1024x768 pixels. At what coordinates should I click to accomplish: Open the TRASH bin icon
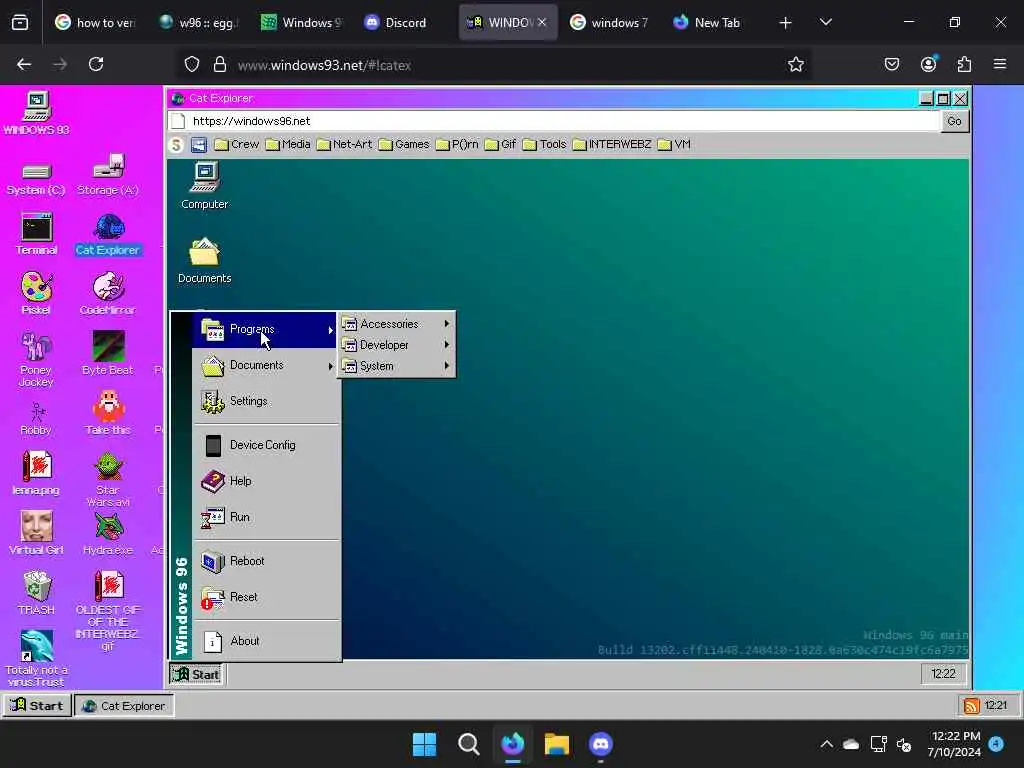point(36,593)
